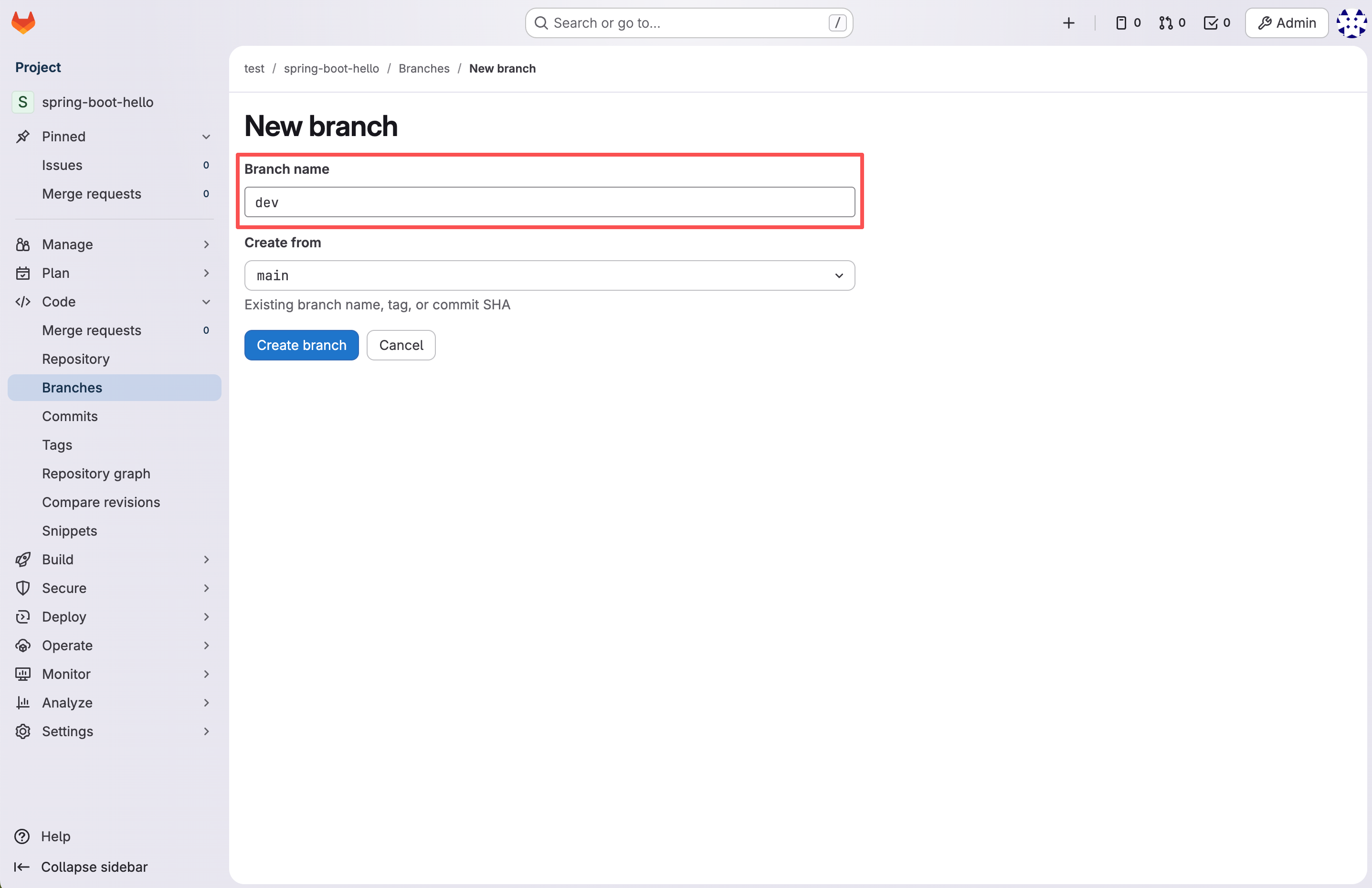Viewport: 1372px width, 888px height.
Task: Click Branches in the breadcrumb
Action: coord(424,69)
